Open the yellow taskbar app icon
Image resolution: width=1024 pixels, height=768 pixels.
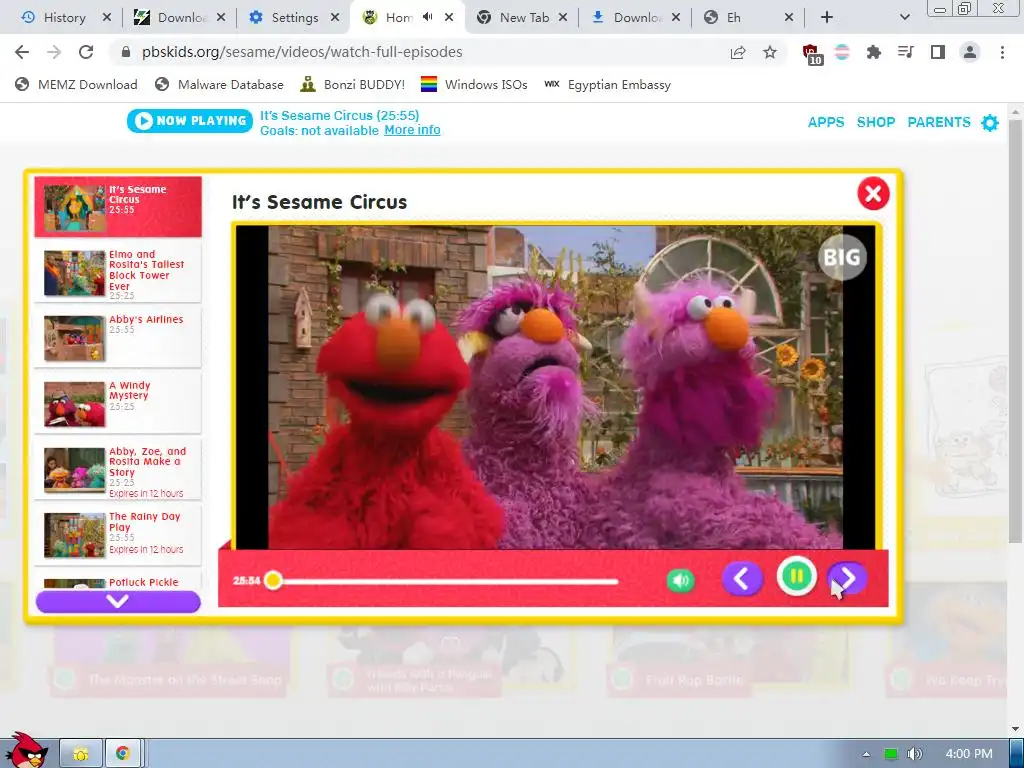(x=81, y=754)
